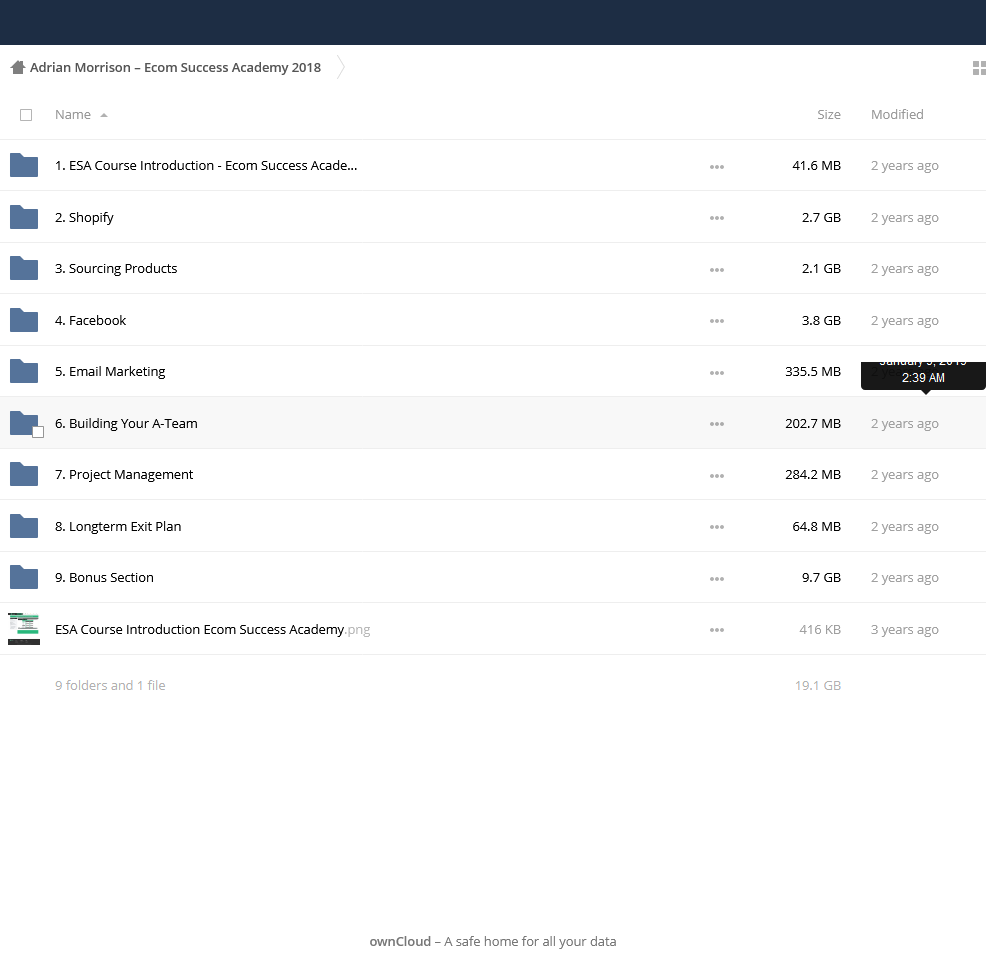Tick the select-all checkbox in the header

coord(26,115)
